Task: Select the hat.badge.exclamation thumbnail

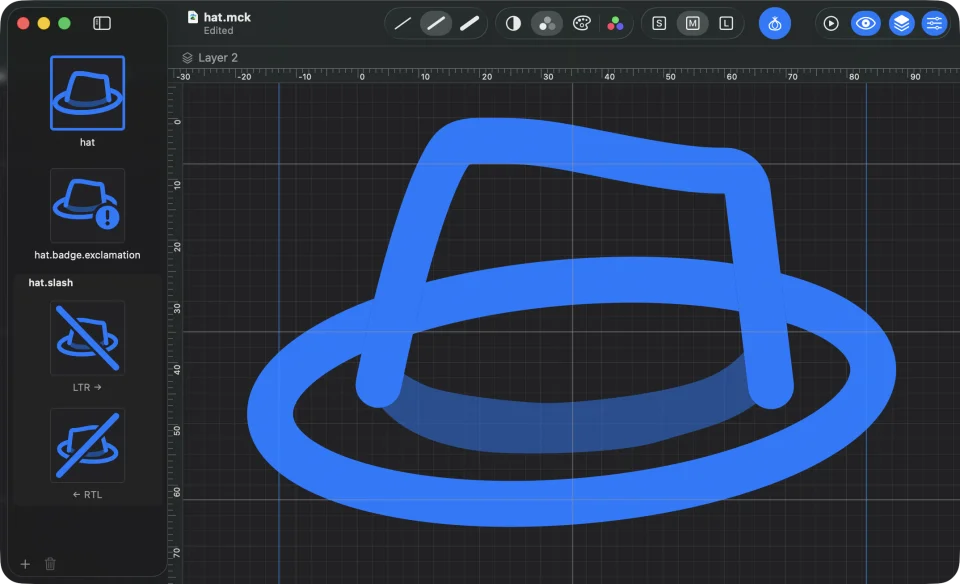Action: coord(88,206)
